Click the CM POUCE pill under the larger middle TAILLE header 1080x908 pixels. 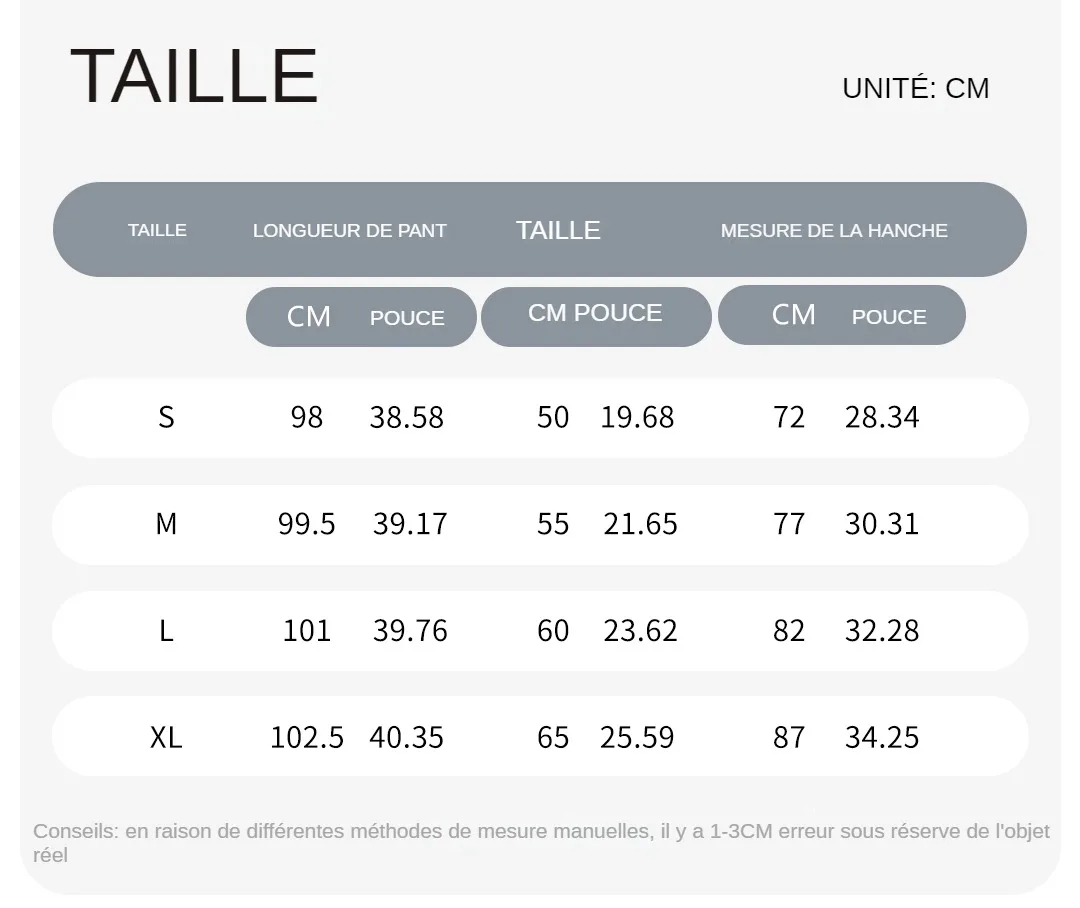coord(596,316)
